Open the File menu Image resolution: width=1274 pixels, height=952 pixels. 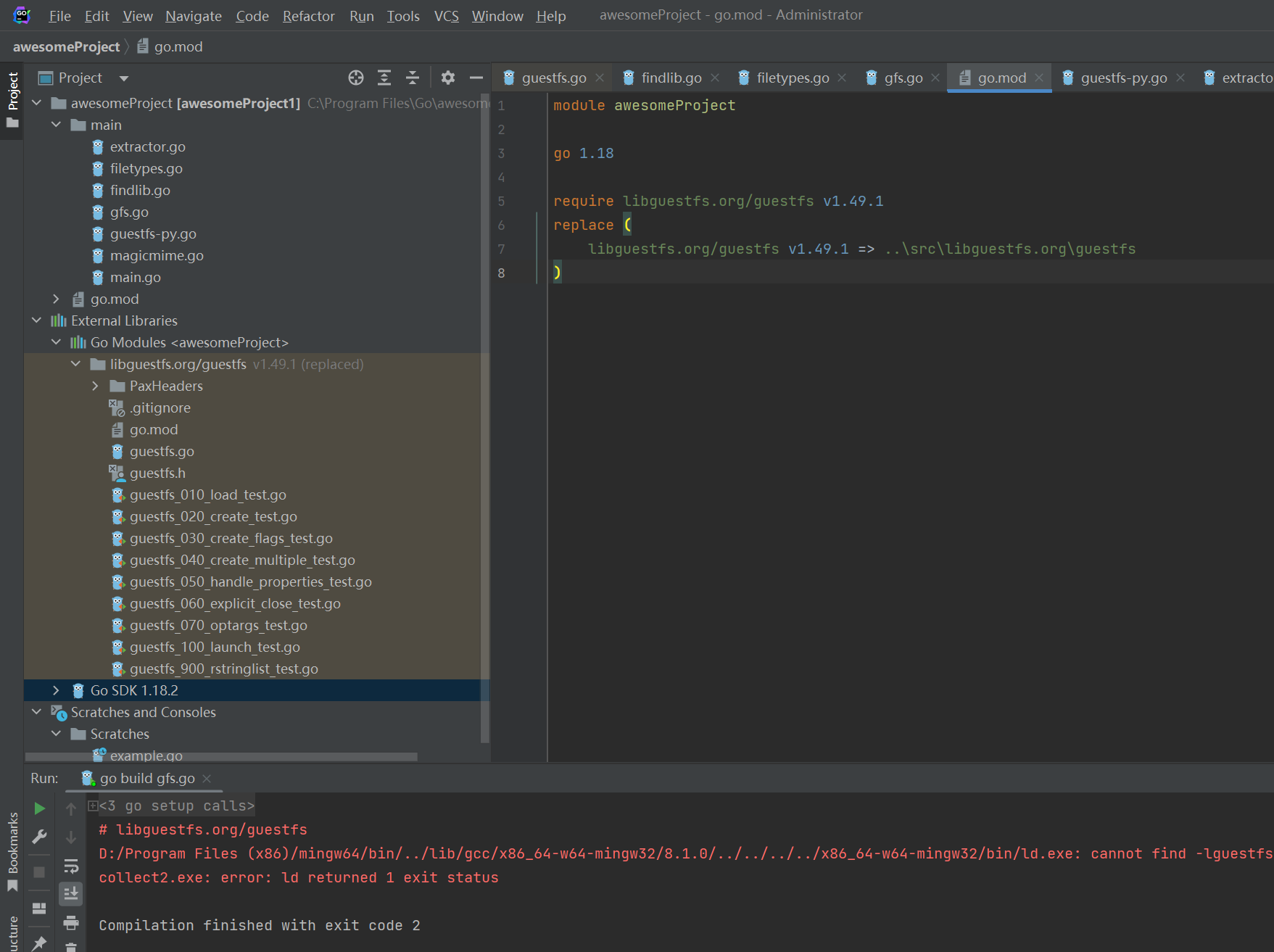point(59,16)
